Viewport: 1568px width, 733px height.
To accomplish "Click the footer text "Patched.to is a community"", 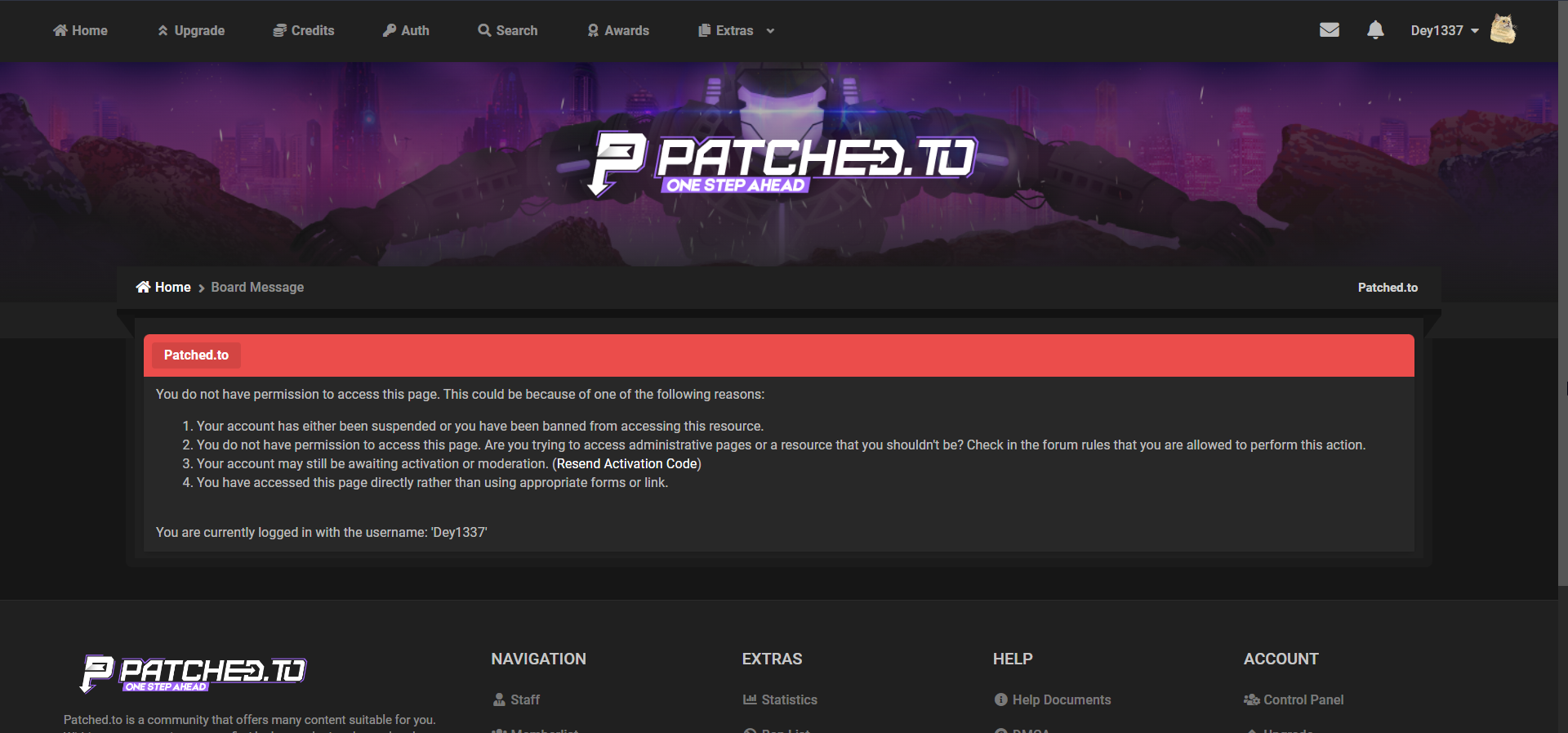I will coord(250,720).
